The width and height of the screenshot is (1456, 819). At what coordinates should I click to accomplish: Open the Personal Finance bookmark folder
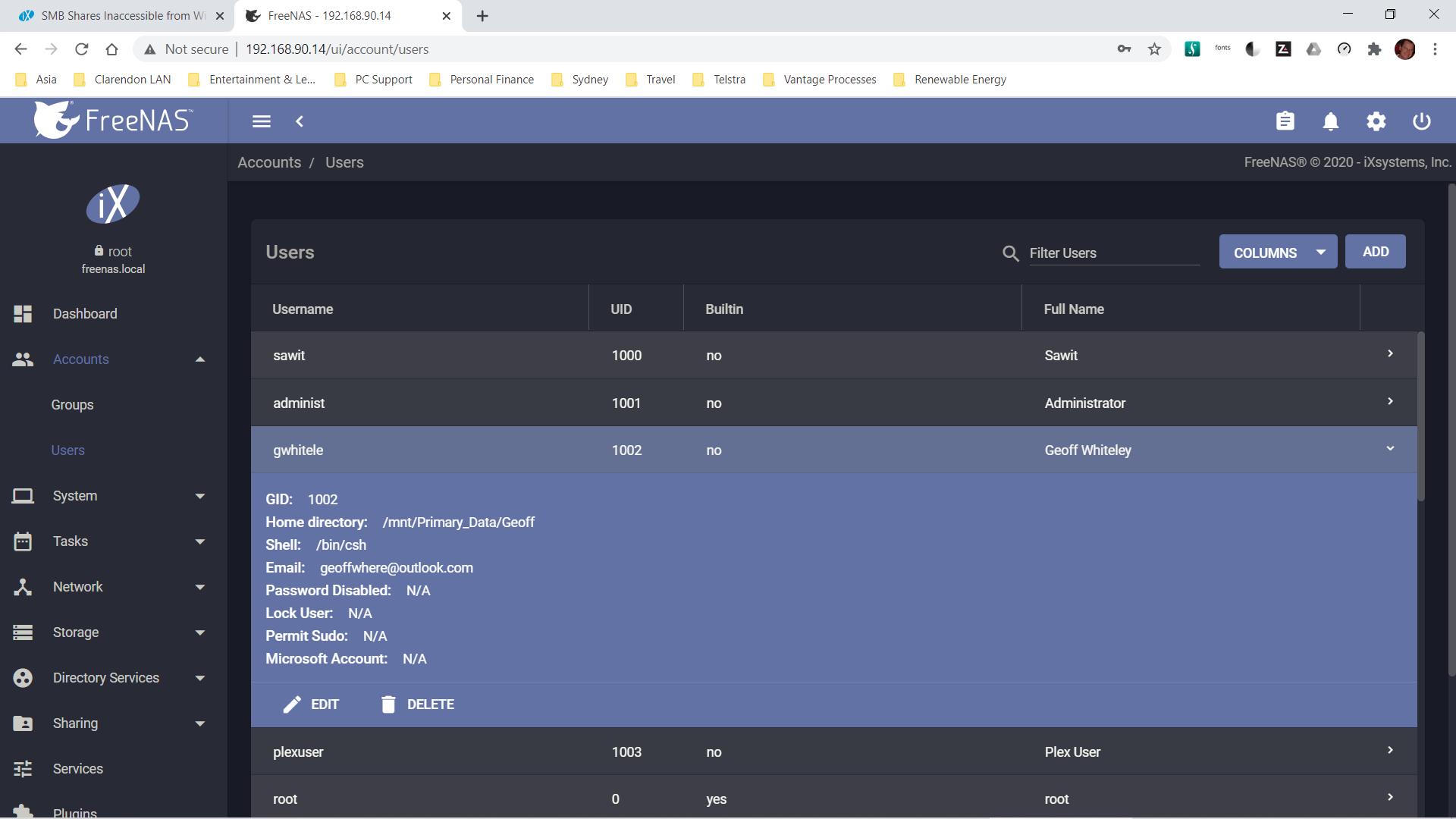482,80
